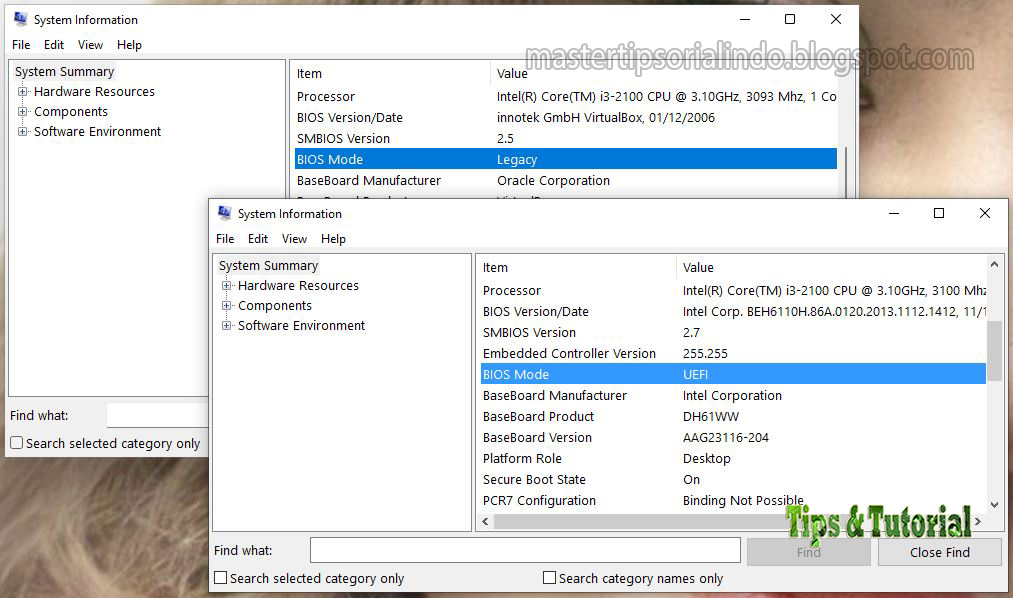
Task: Open File menu in front window
Action: coord(225,239)
